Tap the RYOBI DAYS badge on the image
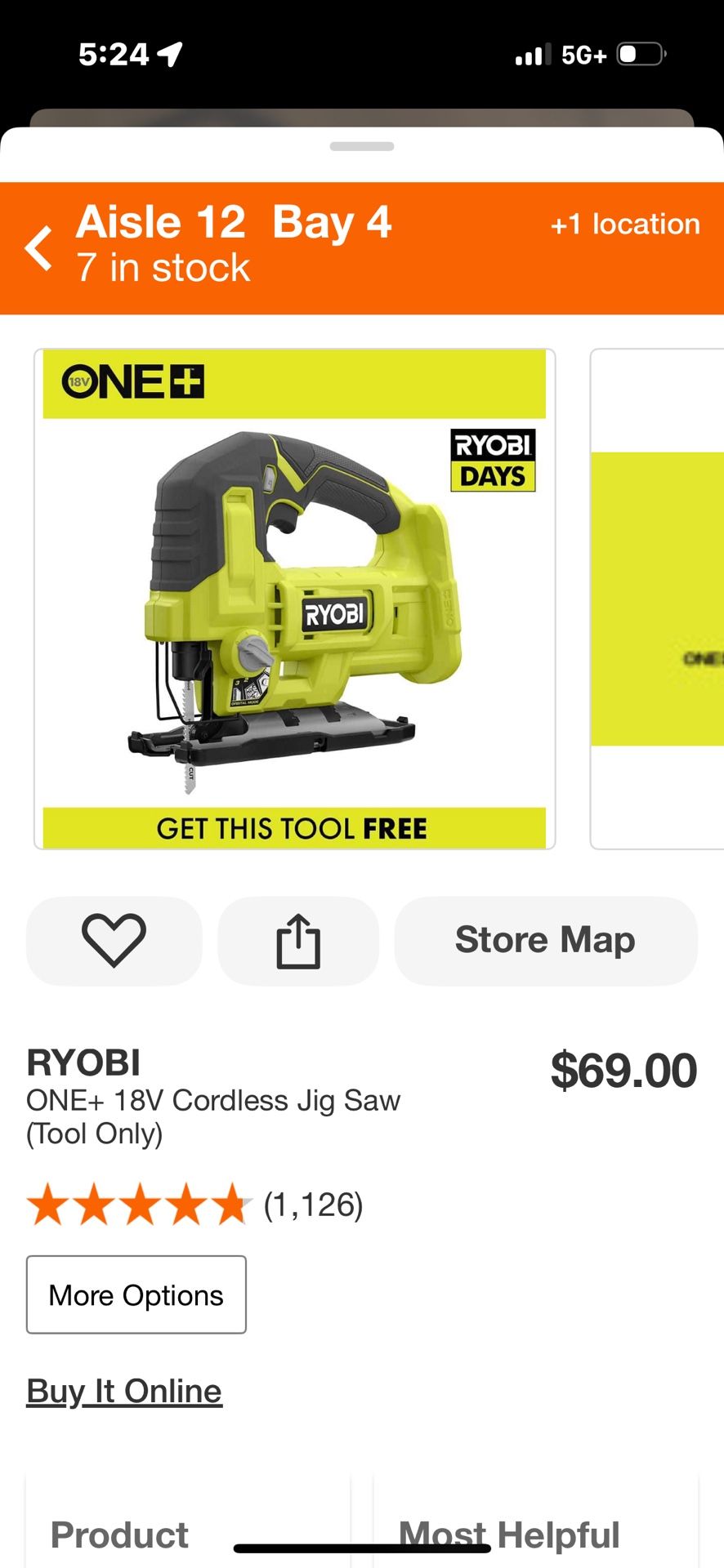 coord(493,461)
